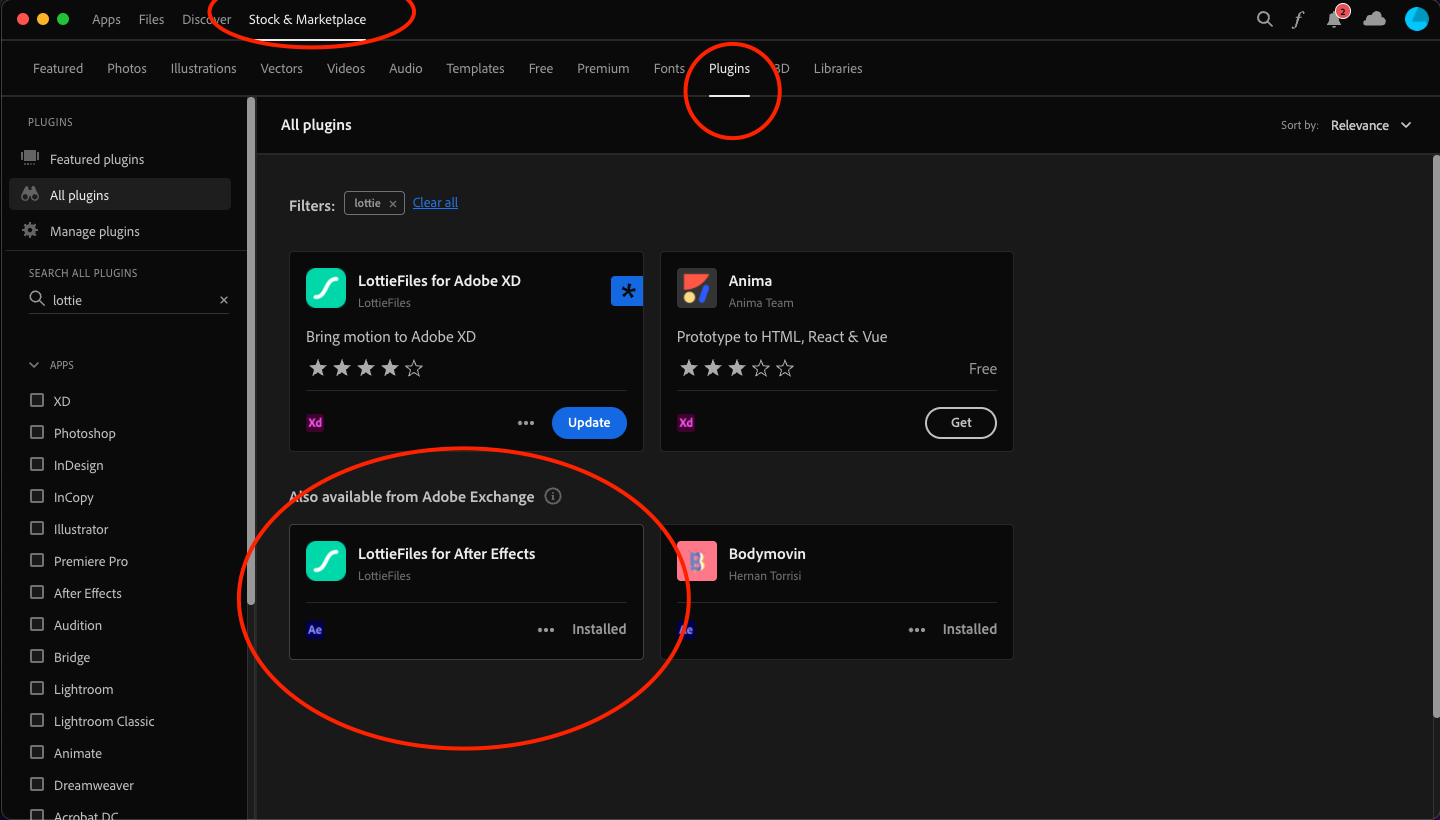
Task: Click info icon beside Also available from Adobe Exchange
Action: [x=553, y=496]
